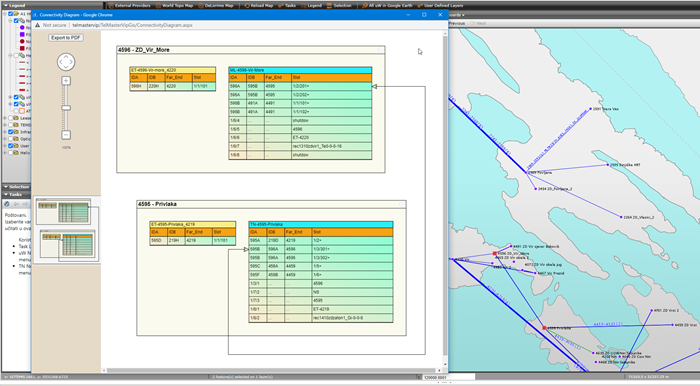Viewport: 700px width, 386px height.
Task: Collapse the Tasks panel header in the left pane
Action: [x=16, y=195]
